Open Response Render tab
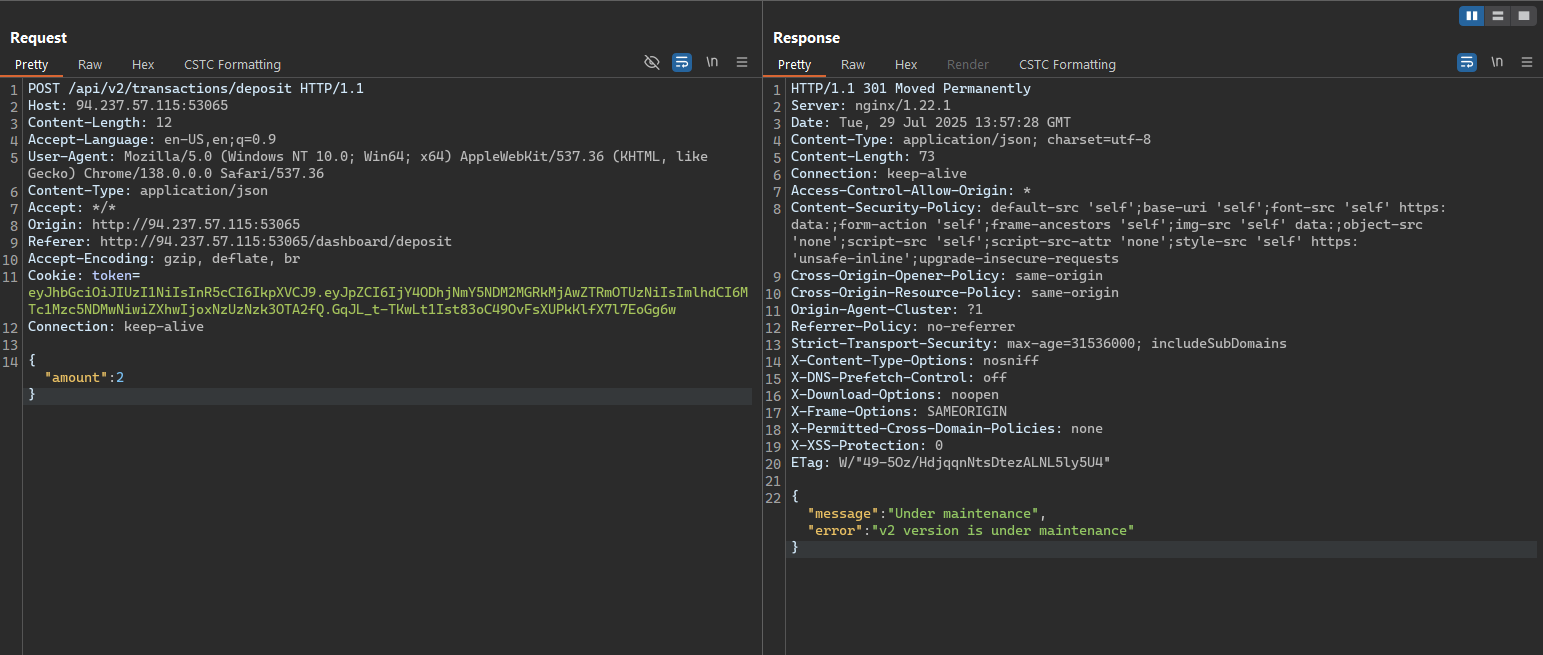This screenshot has height=655, width=1543. 967,64
